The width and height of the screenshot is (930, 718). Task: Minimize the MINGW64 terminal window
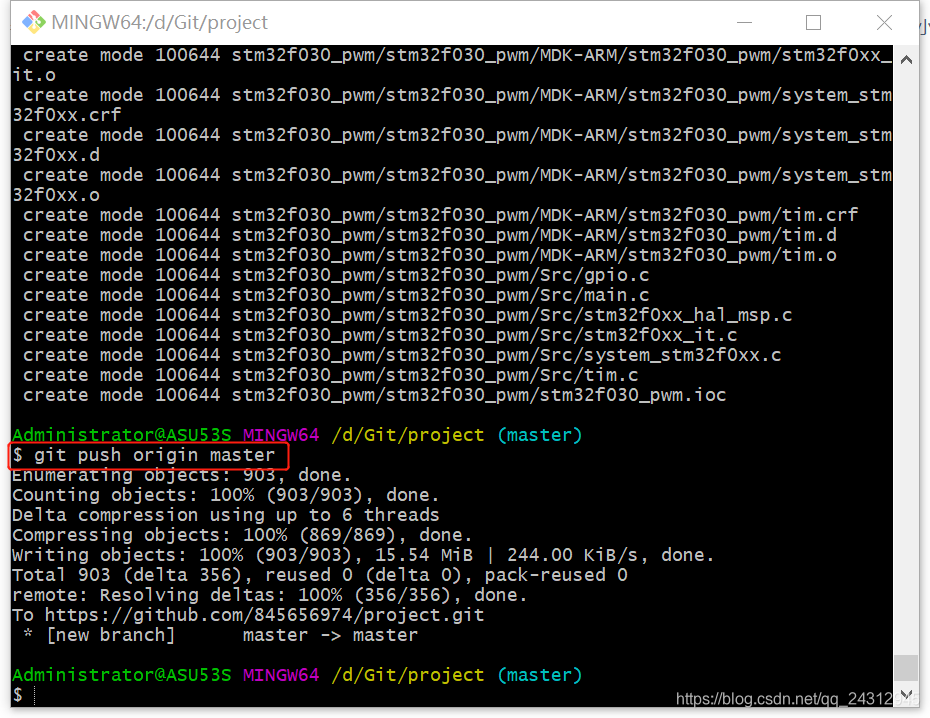[744, 23]
